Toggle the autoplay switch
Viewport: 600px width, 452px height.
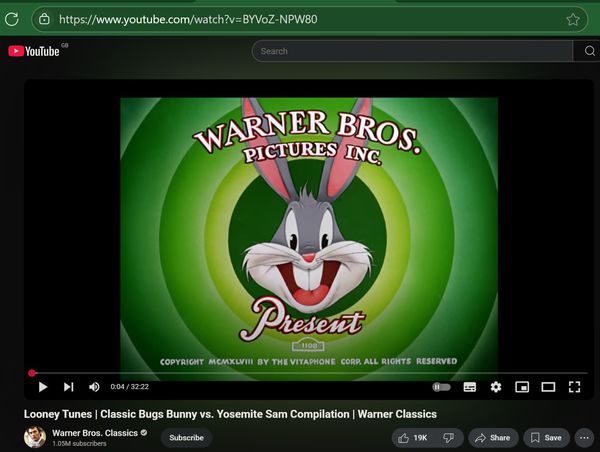442,387
